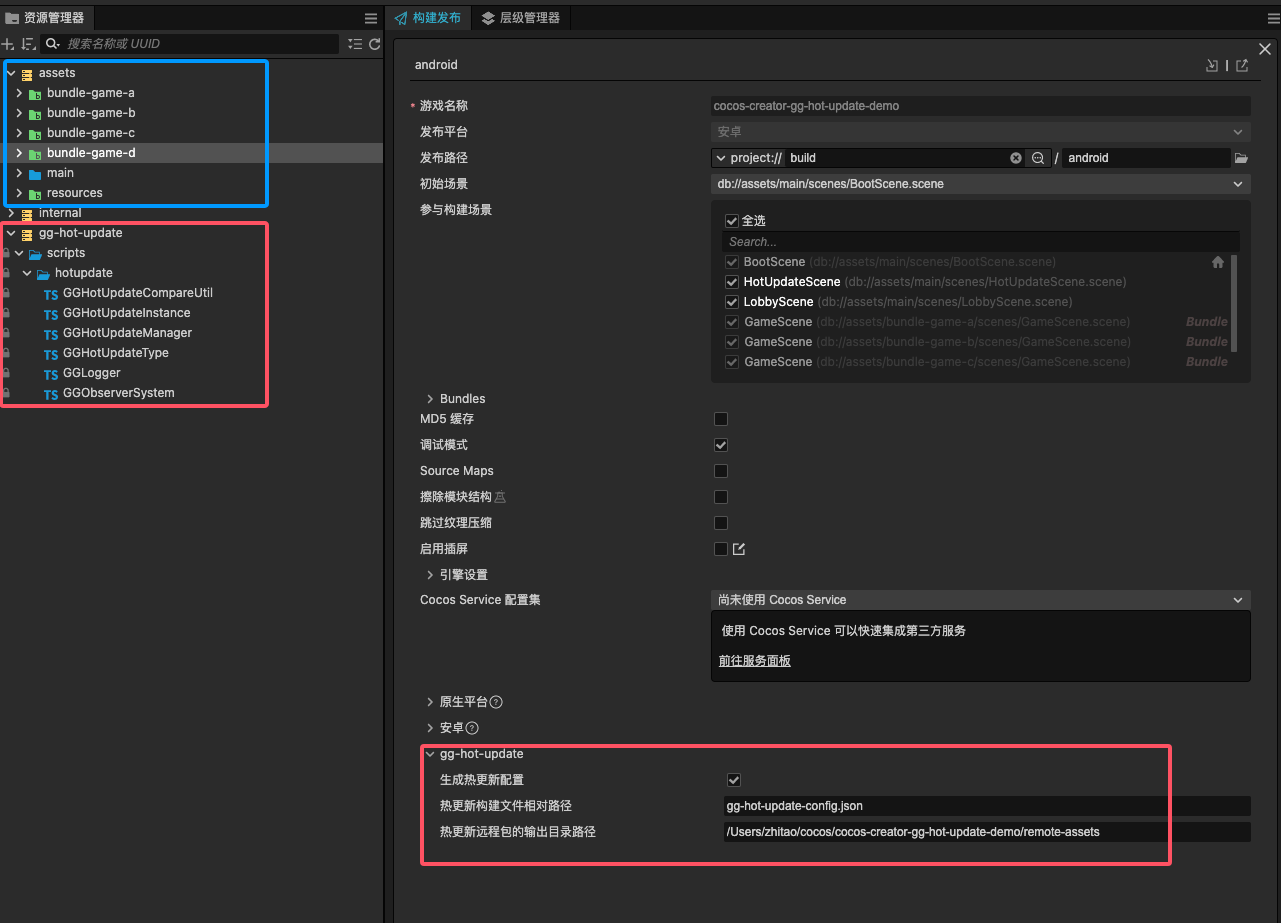Click the import build config icon

(x=1212, y=65)
